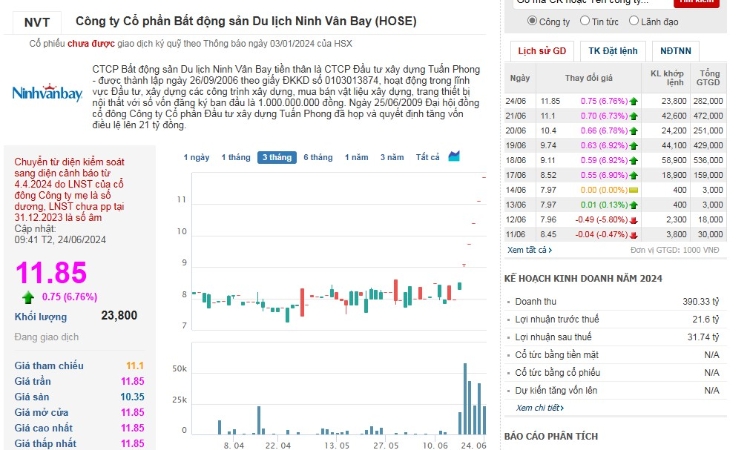Click the Giá tham chiếu label

[x=49, y=365]
